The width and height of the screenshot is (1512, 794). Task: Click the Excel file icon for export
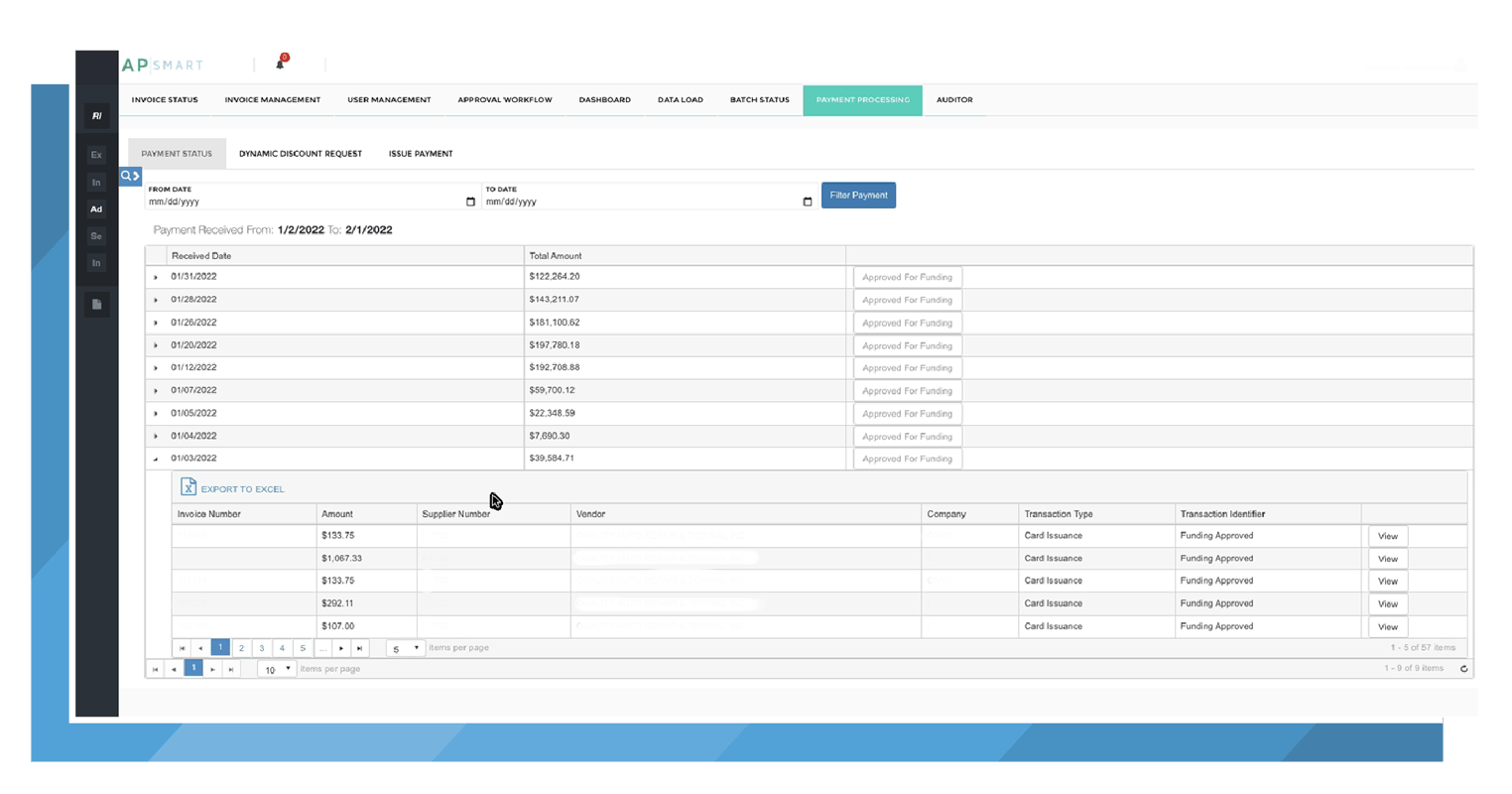click(x=189, y=486)
